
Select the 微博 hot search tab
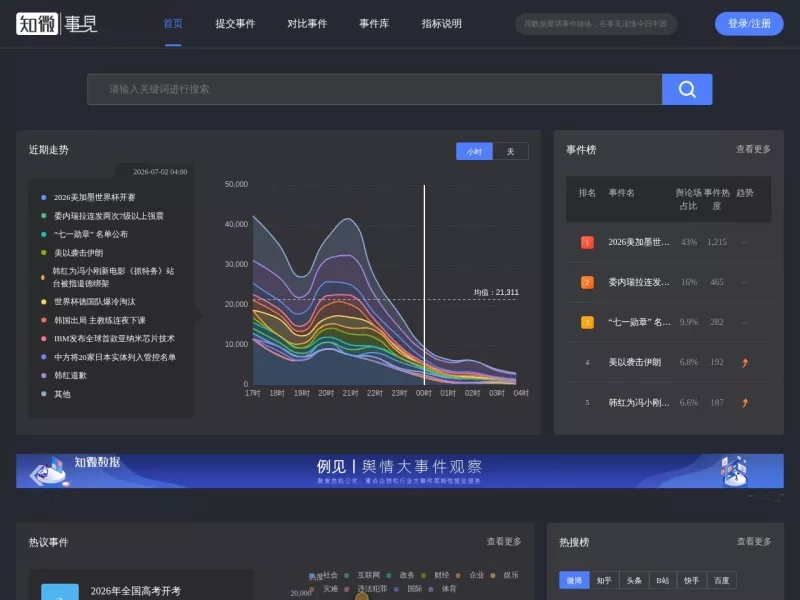pos(574,580)
